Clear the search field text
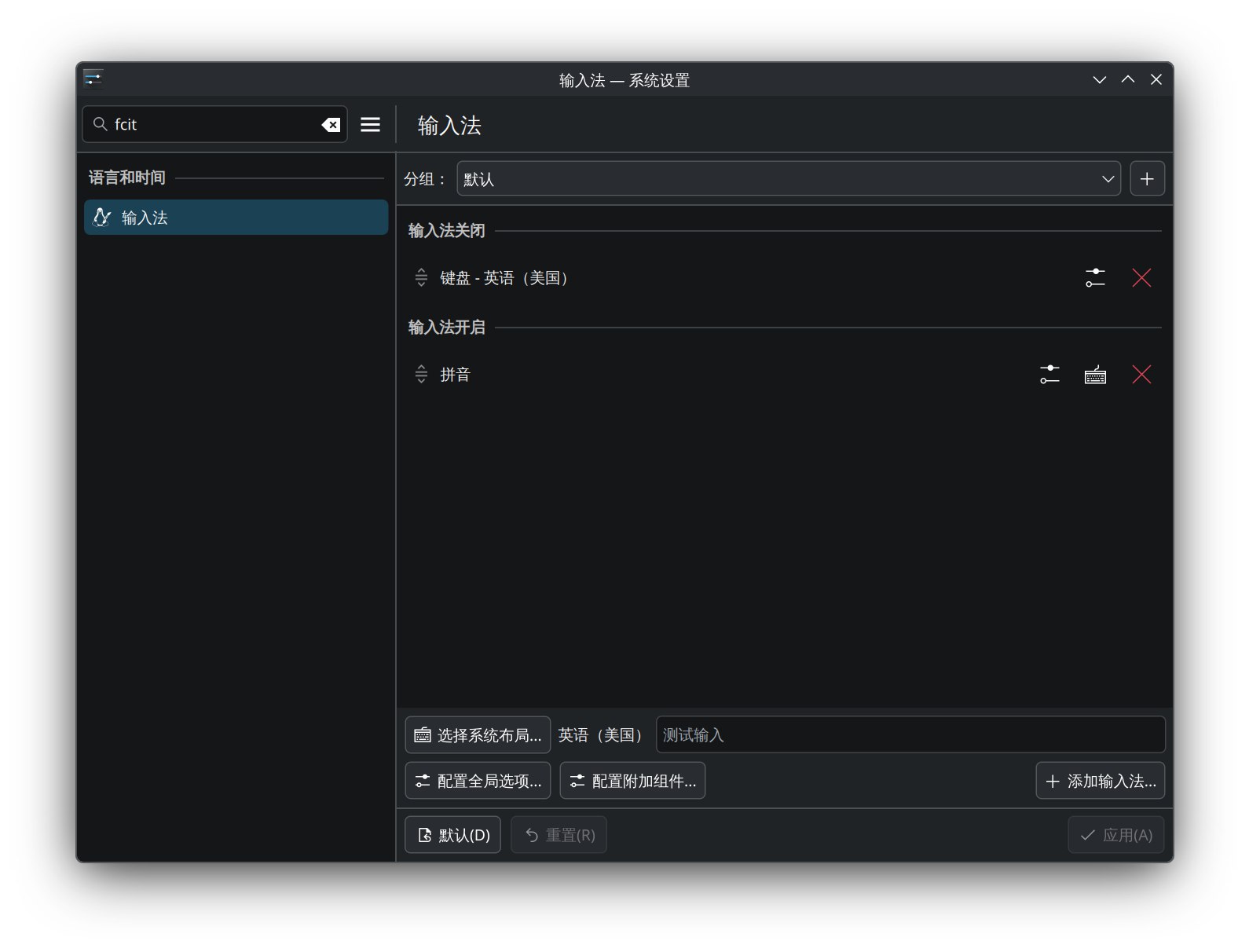The image size is (1249, 952). click(x=331, y=125)
